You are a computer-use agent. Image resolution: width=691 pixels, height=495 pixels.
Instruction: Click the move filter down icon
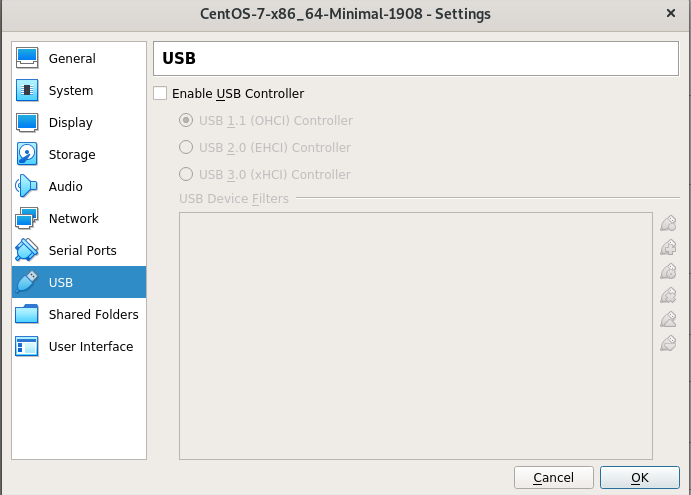(x=668, y=343)
